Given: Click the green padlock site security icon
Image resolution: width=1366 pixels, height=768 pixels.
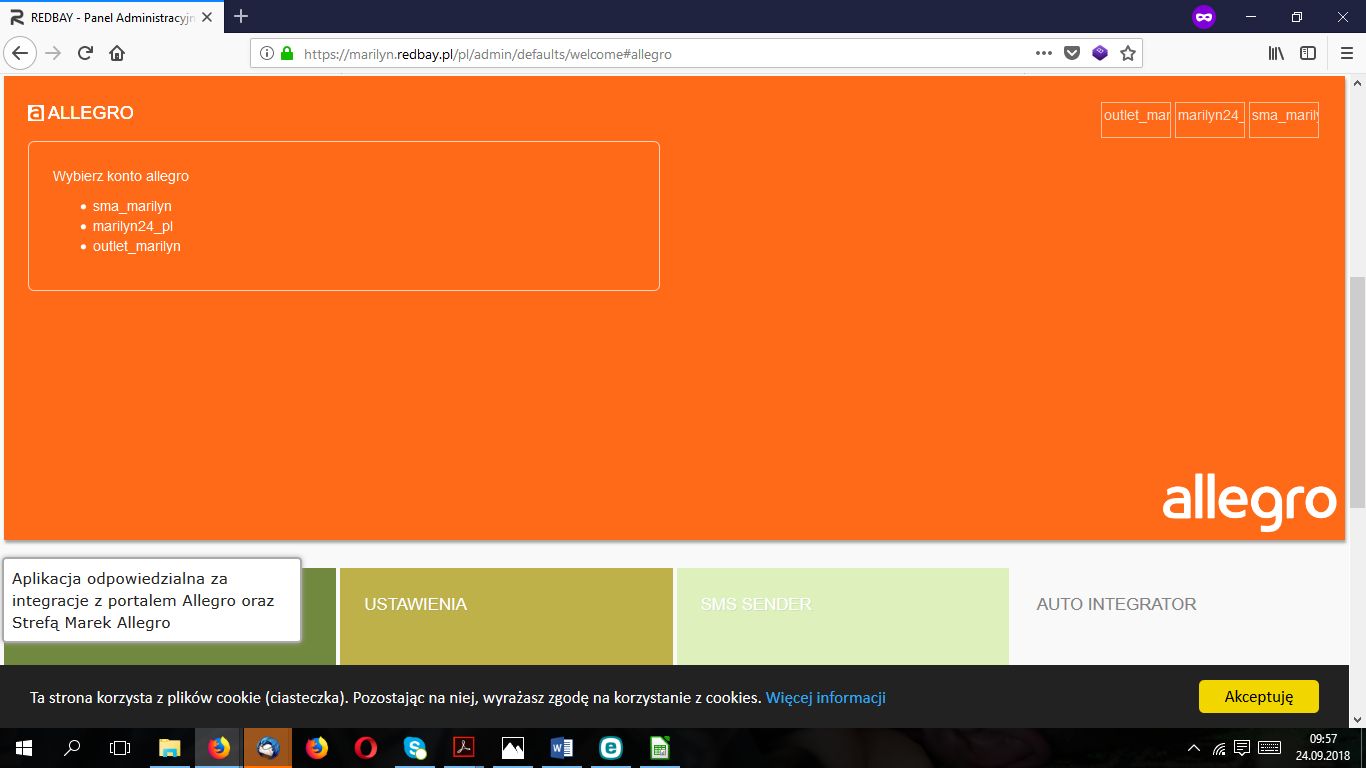Looking at the screenshot, I should tap(287, 54).
